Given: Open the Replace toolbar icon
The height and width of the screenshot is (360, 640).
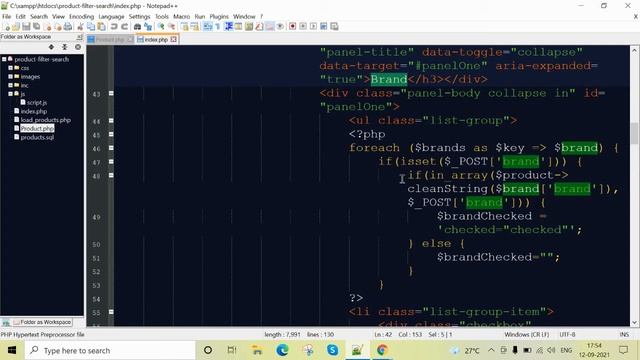Looking at the screenshot, I should (148, 27).
